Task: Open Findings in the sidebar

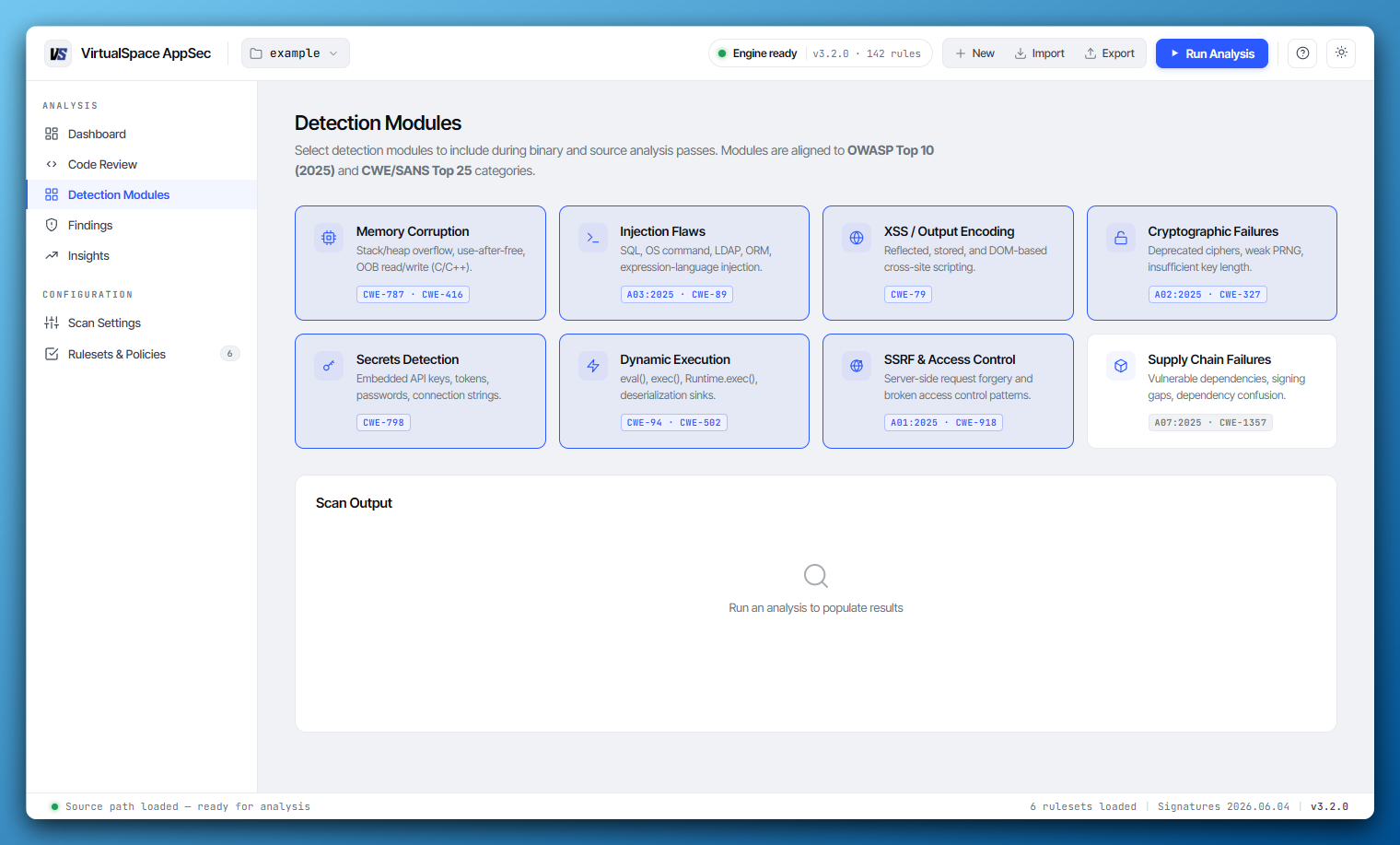Action: coord(142,225)
